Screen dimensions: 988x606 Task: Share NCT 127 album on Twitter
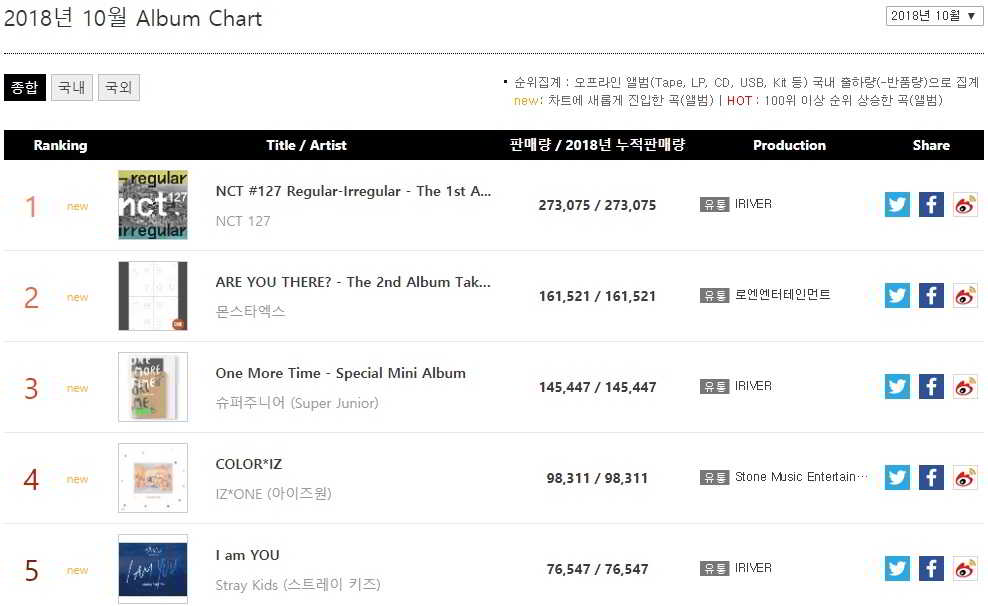click(x=897, y=205)
